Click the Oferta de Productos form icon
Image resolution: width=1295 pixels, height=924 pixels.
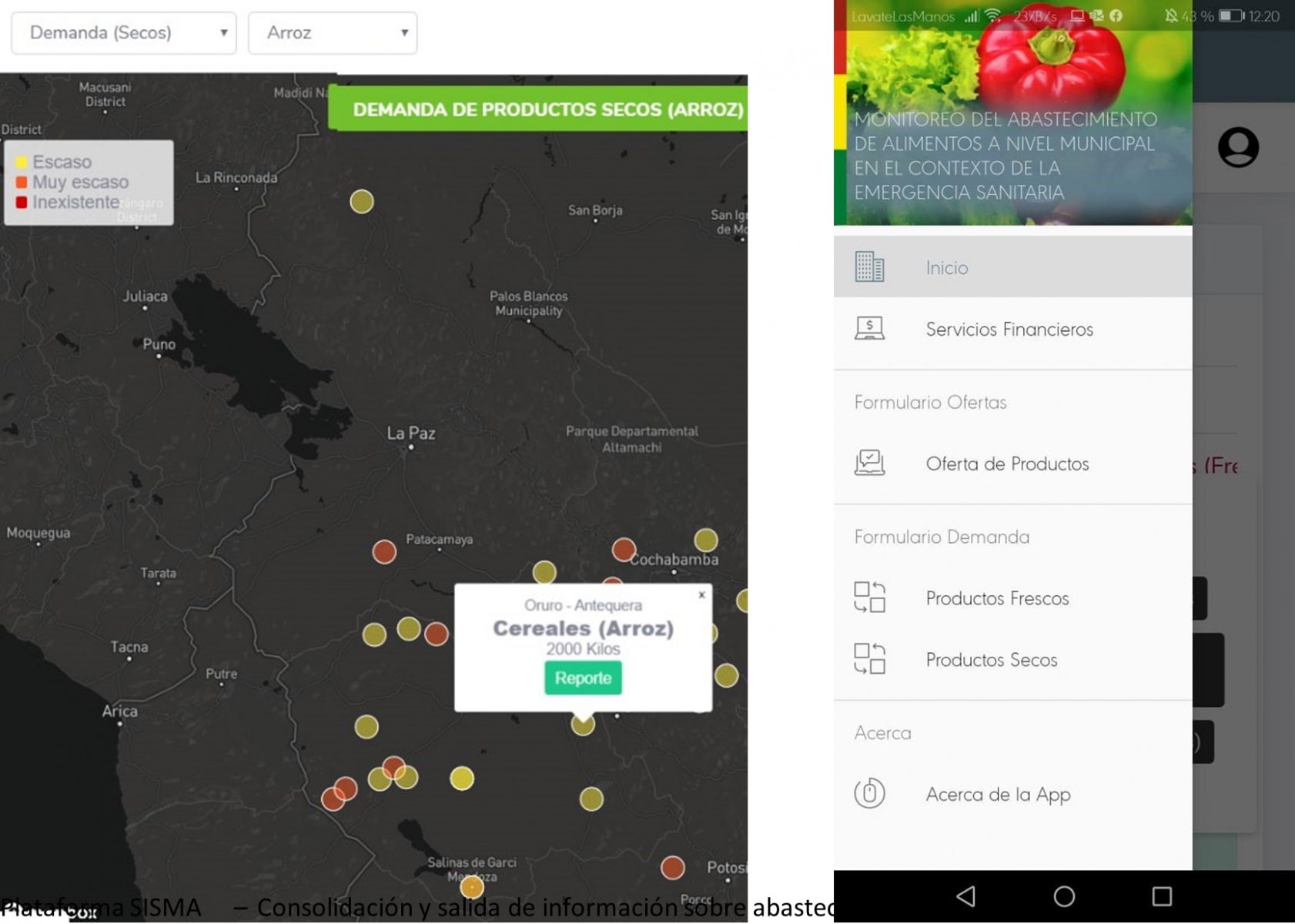[x=871, y=462]
